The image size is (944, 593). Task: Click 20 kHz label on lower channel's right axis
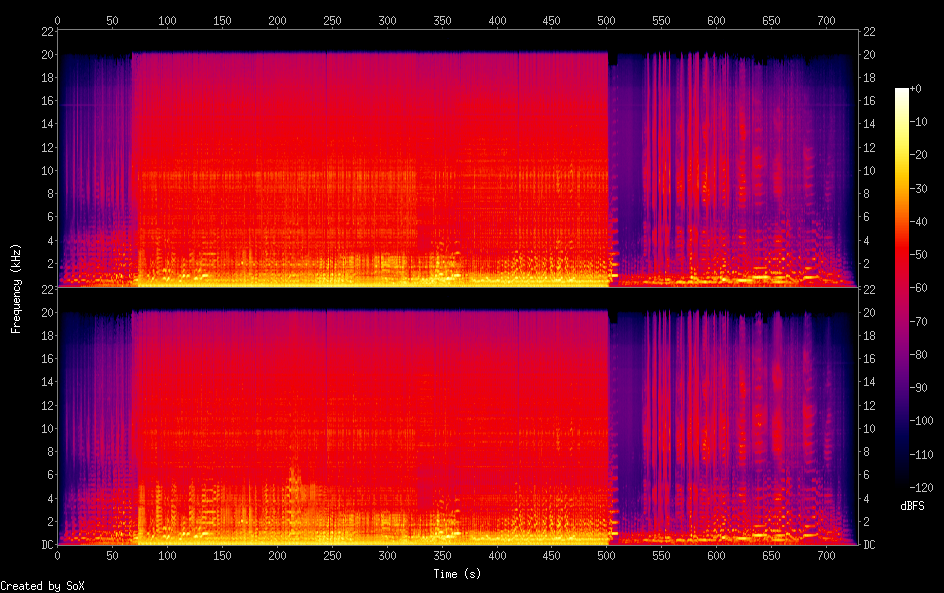pyautogui.click(x=870, y=312)
